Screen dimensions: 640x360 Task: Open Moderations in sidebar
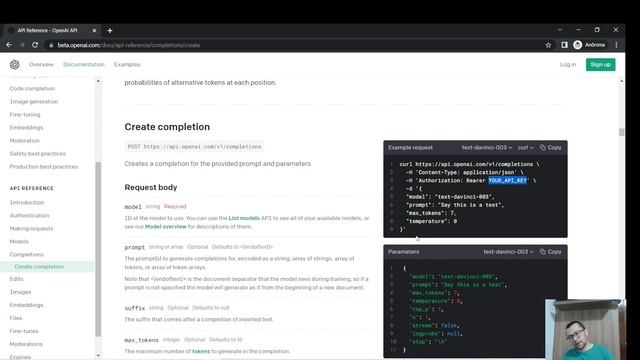26,344
